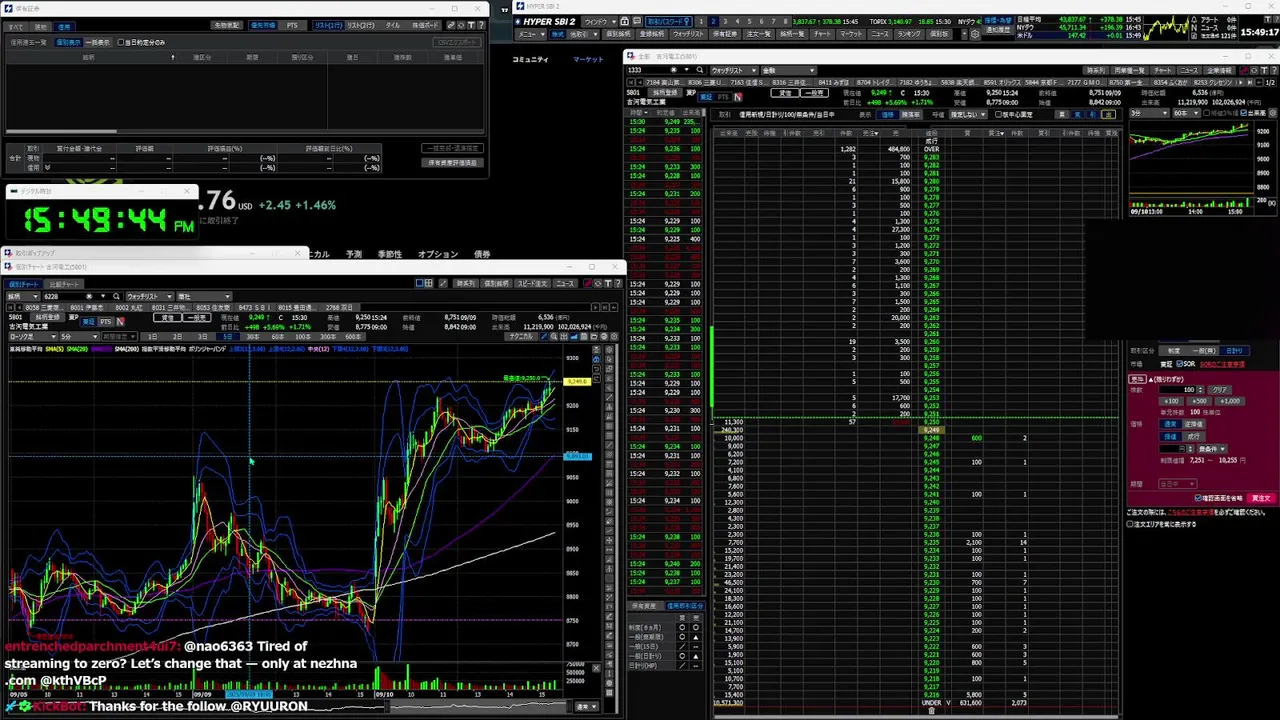The image size is (1280, 720).
Task: Click the alert bell icon near アラート
Action: [1194, 20]
